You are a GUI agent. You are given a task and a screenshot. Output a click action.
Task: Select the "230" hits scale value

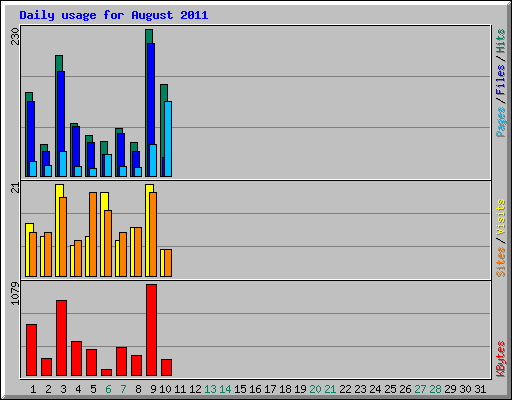tap(15, 36)
